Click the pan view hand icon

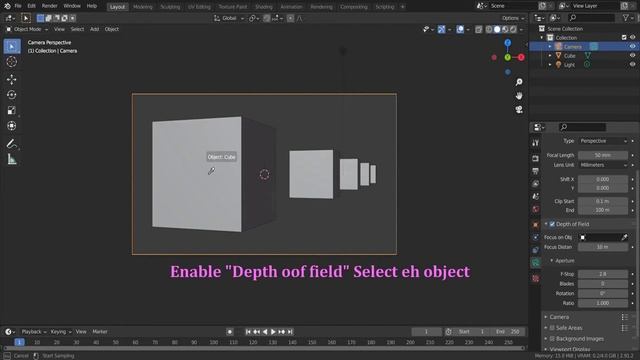pyautogui.click(x=519, y=96)
